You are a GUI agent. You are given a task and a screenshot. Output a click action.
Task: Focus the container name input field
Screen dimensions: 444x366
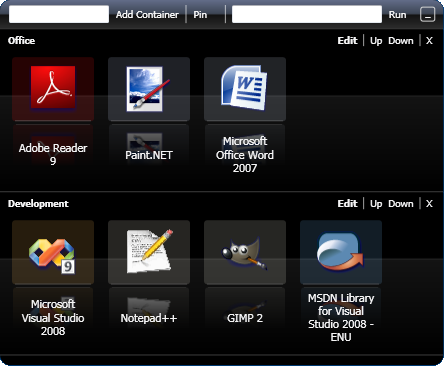point(59,14)
